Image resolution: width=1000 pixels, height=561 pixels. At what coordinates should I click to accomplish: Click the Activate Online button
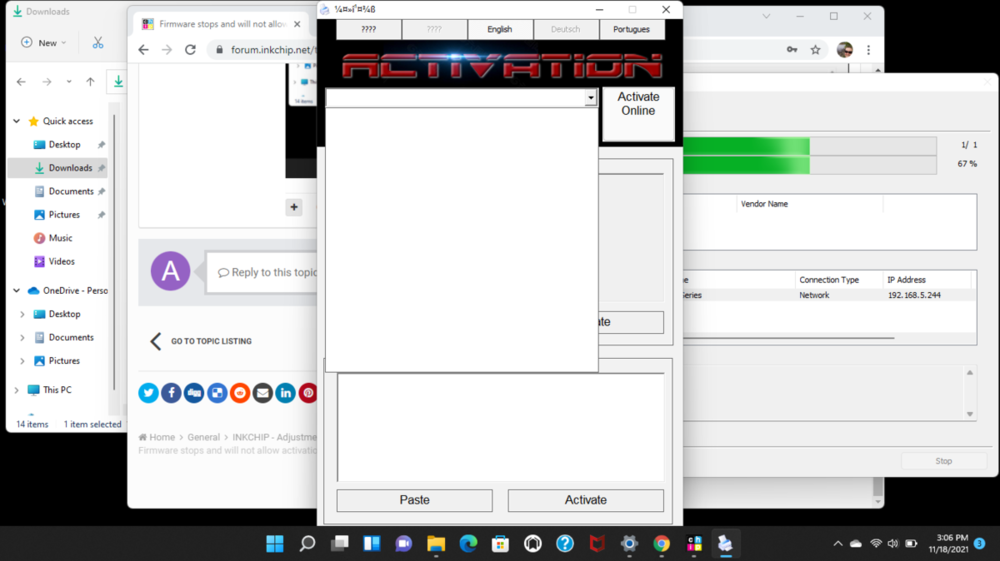638,104
